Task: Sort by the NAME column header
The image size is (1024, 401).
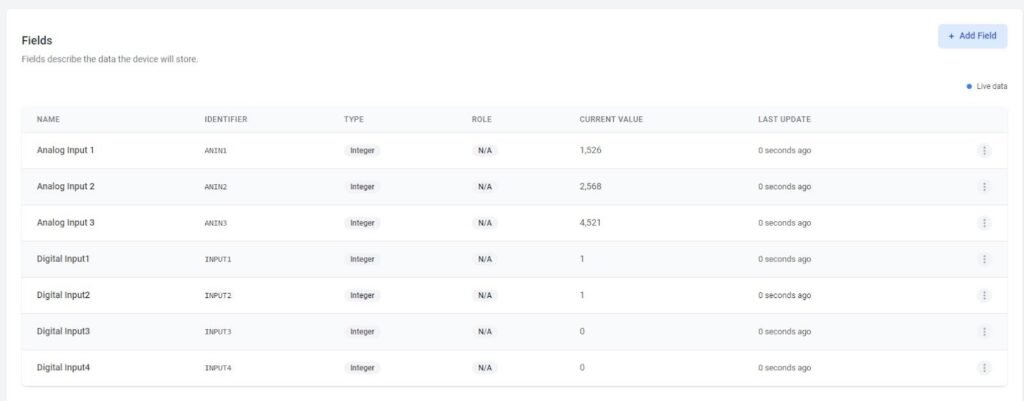Action: pyautogui.click(x=48, y=120)
